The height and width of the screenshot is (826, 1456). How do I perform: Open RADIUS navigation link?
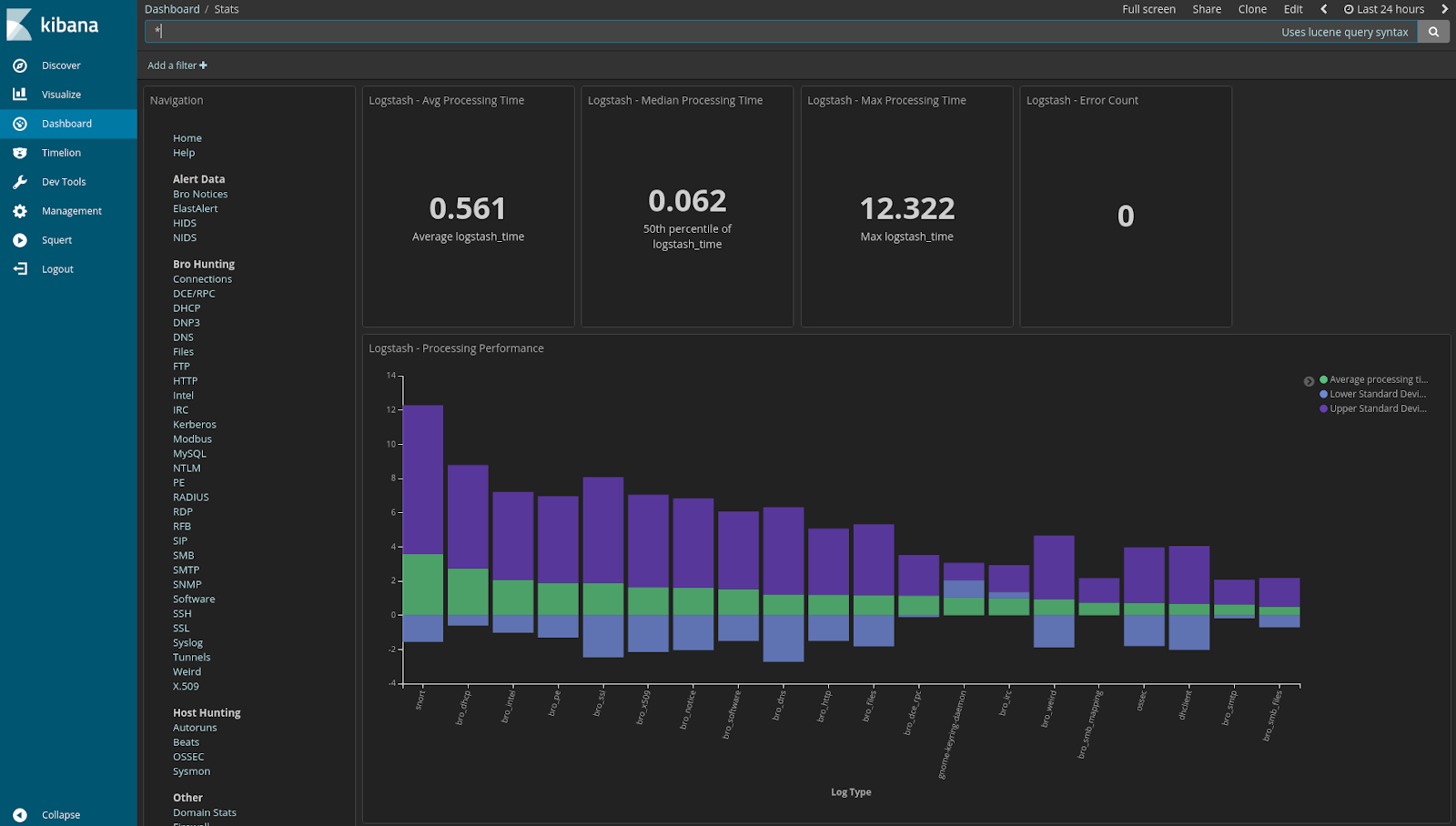coord(191,498)
